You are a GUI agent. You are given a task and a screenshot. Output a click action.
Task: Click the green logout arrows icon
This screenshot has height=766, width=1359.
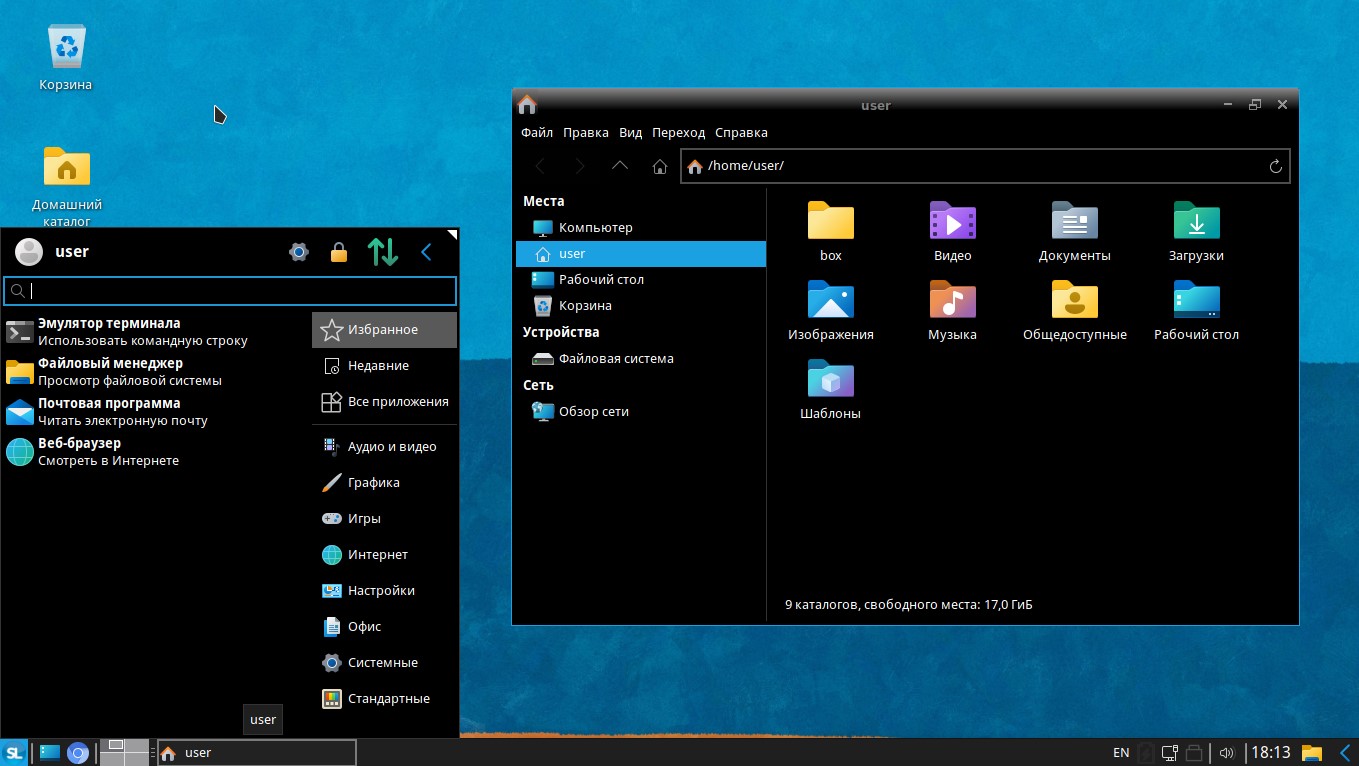[383, 251]
